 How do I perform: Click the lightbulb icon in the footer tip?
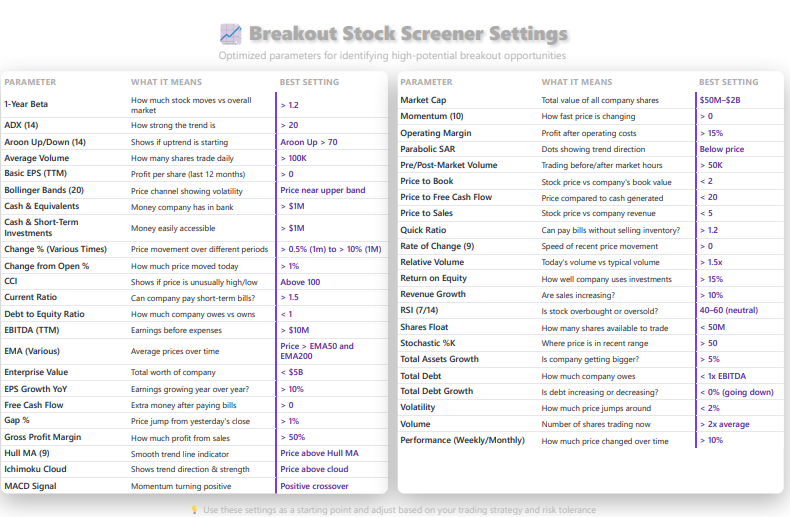[x=194, y=510]
